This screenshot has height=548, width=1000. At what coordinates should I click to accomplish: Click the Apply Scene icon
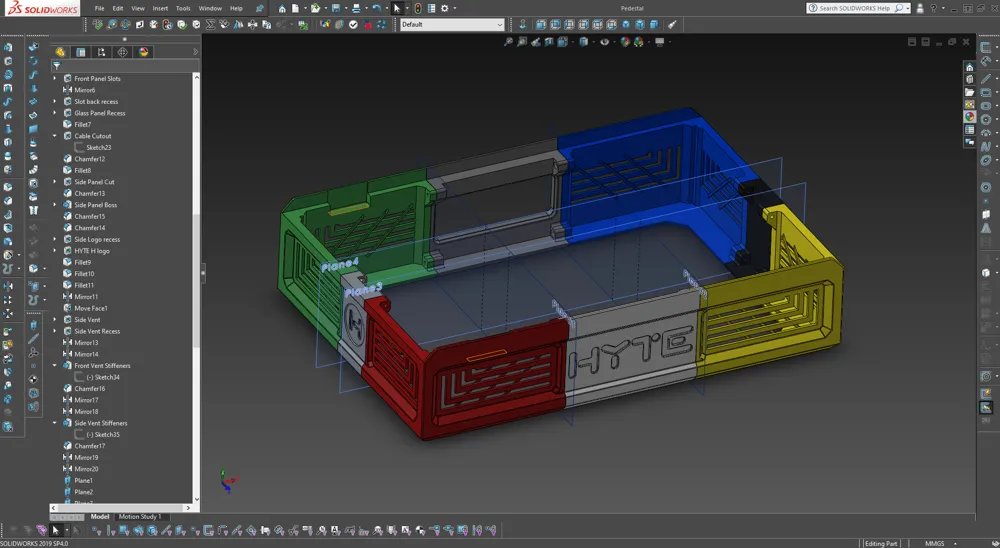point(638,42)
